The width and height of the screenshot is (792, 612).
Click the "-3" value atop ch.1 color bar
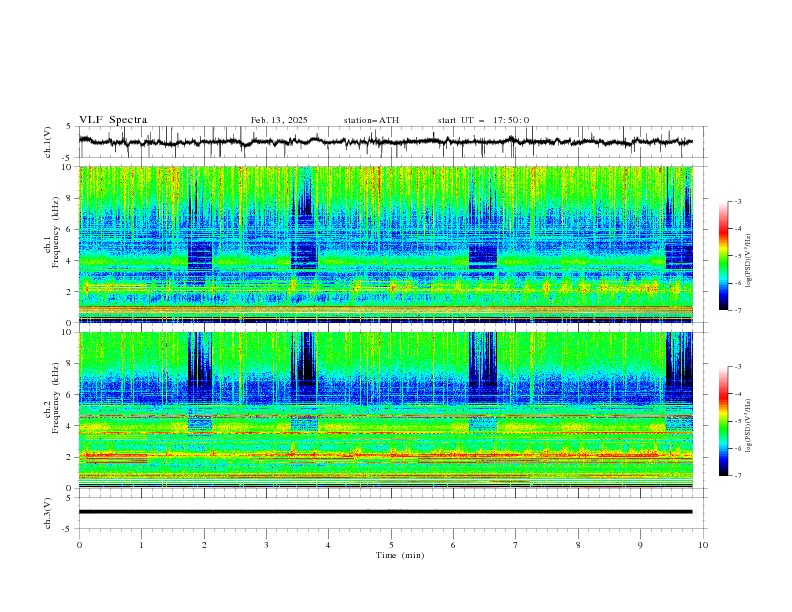pos(738,202)
